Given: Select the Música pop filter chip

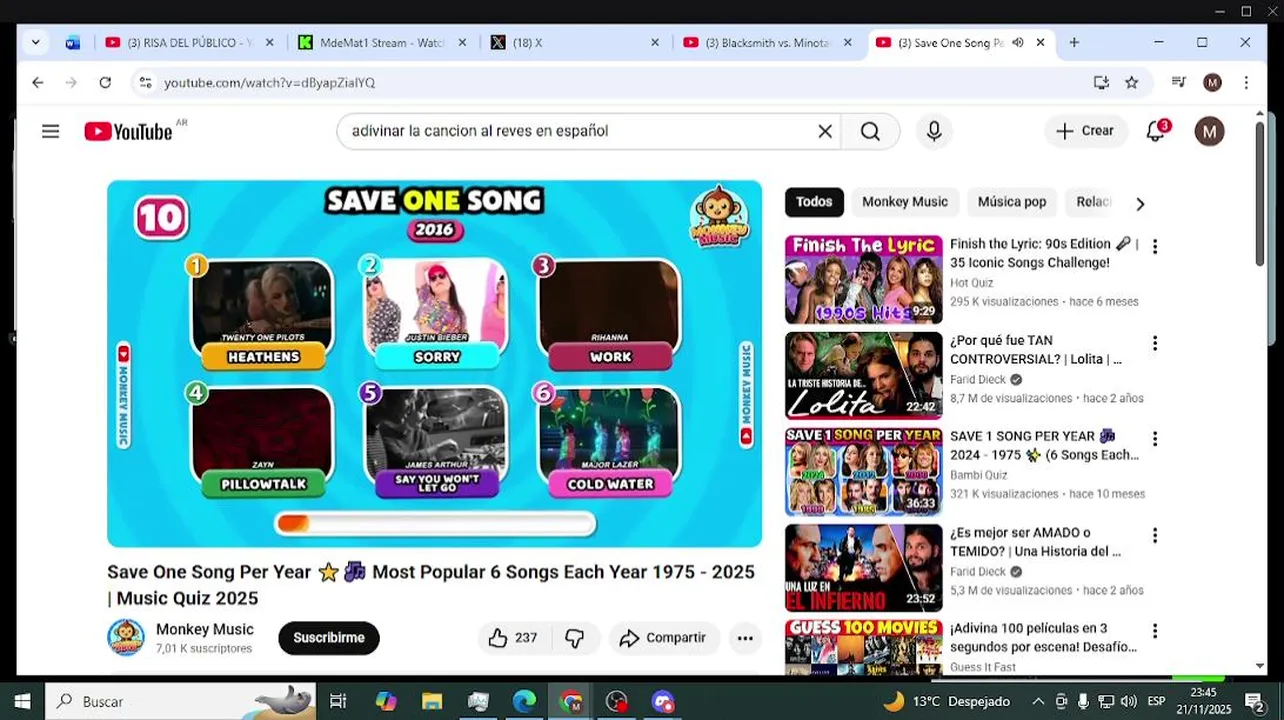Looking at the screenshot, I should click(1012, 202).
